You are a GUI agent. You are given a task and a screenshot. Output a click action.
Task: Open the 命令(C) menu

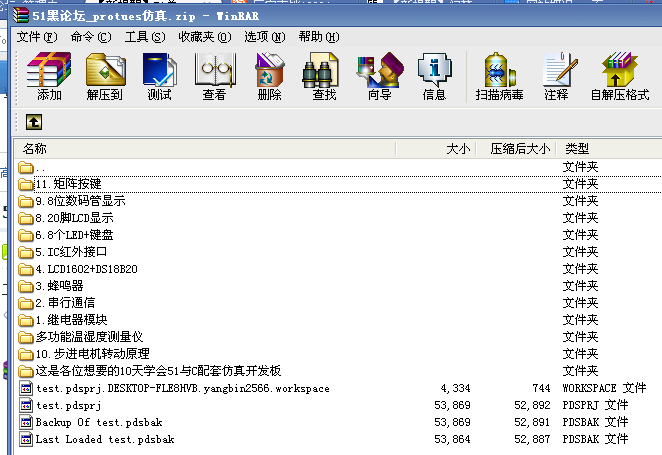[x=91, y=37]
